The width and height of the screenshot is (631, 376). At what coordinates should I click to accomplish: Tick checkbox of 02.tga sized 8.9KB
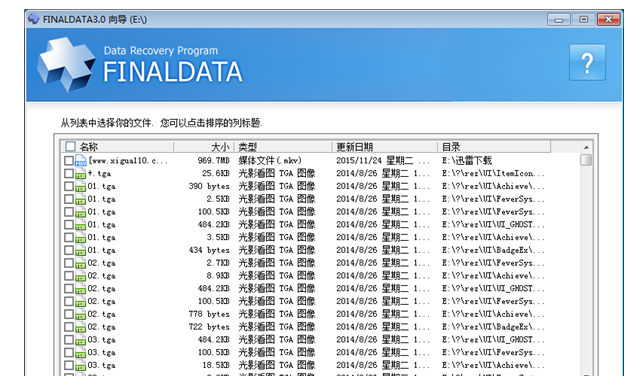point(69,276)
